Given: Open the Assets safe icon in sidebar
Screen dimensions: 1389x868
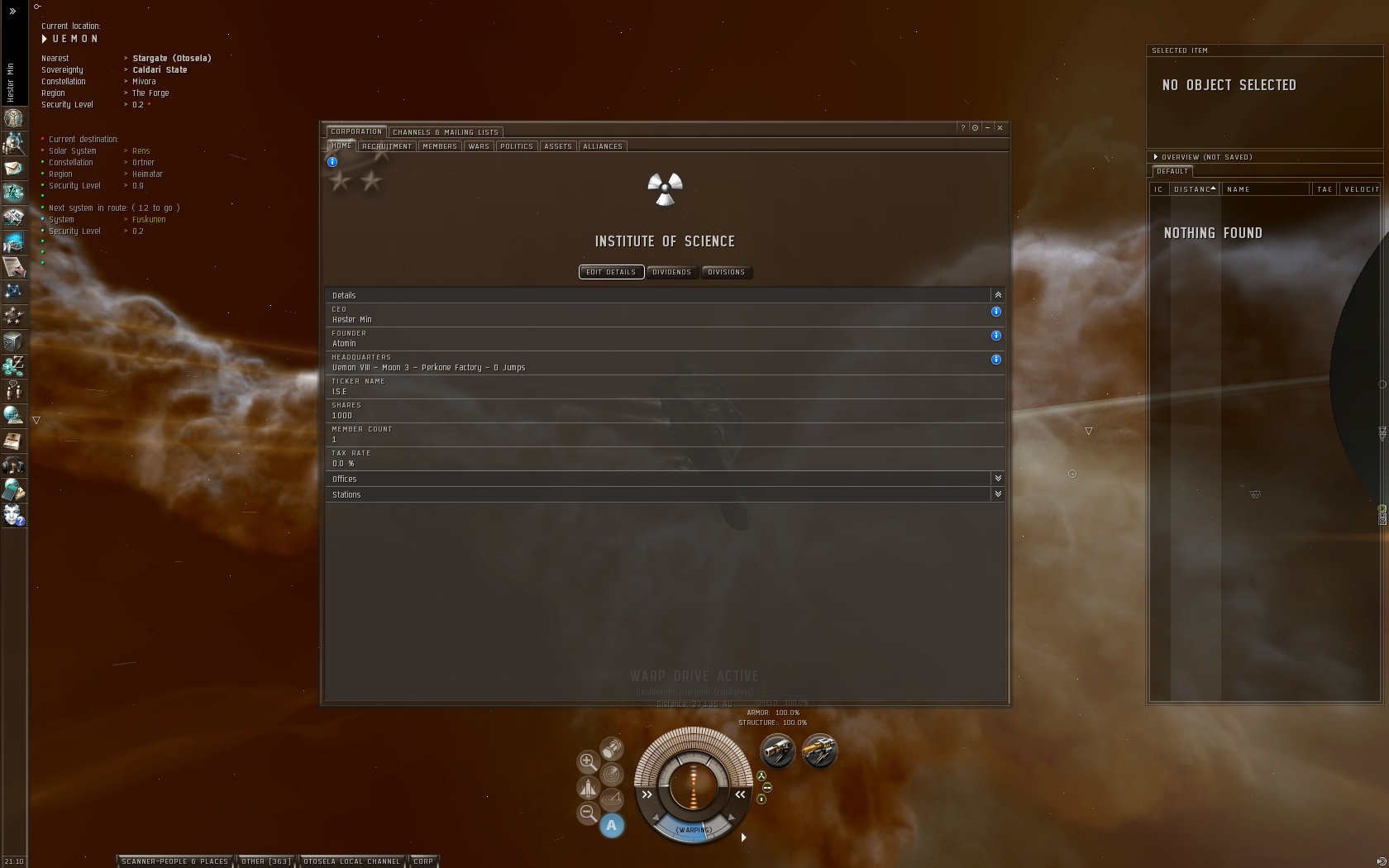Looking at the screenshot, I should click(x=13, y=341).
